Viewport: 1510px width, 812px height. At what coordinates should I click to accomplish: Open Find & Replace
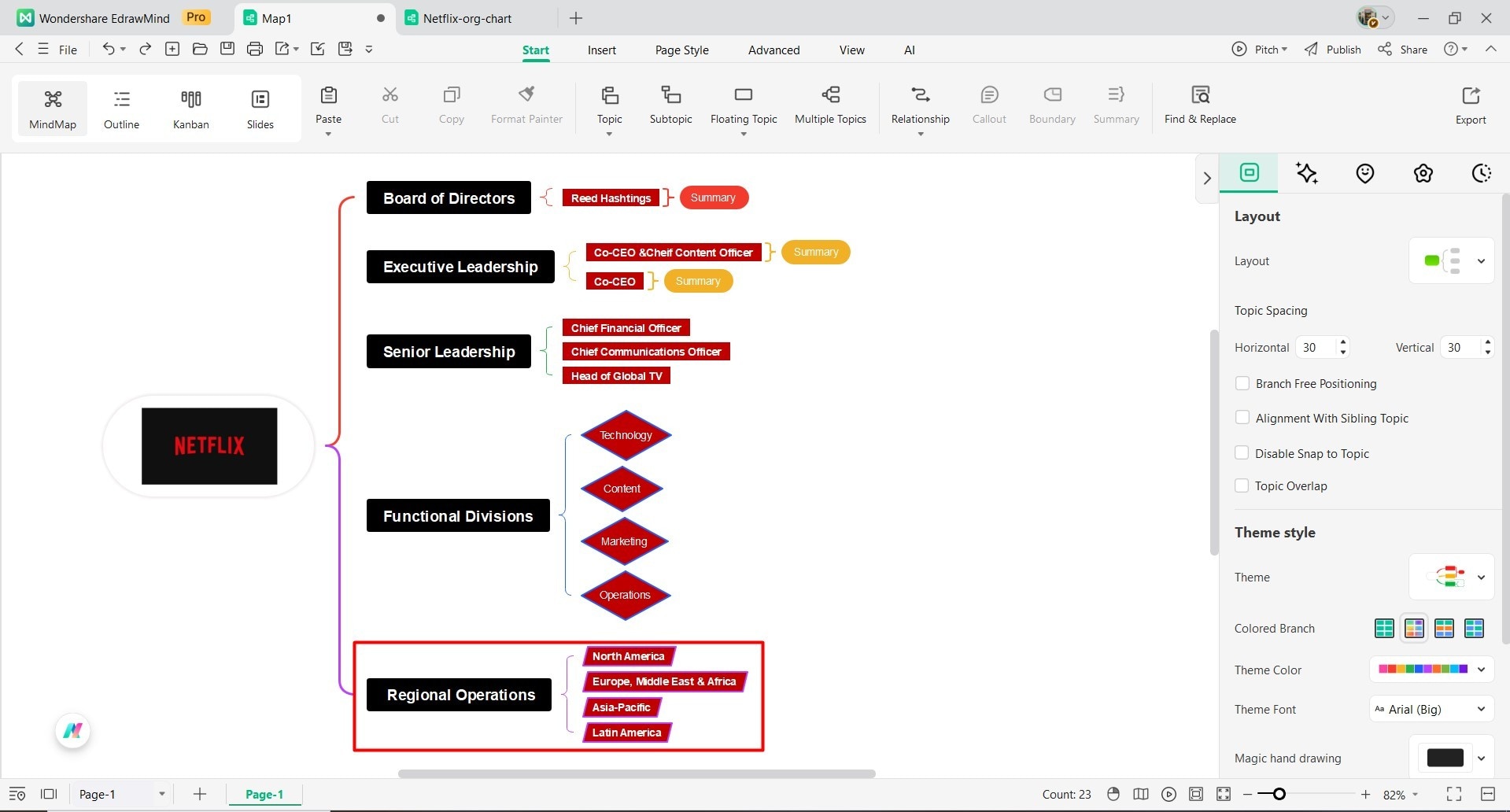1200,105
